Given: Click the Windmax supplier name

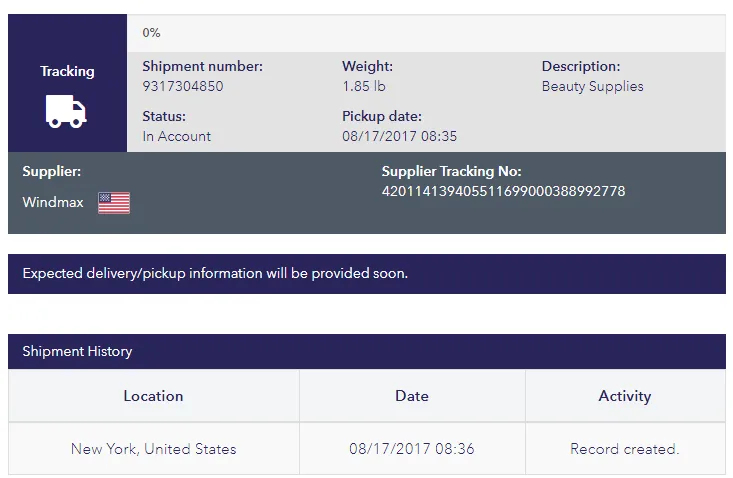Looking at the screenshot, I should [53, 202].
